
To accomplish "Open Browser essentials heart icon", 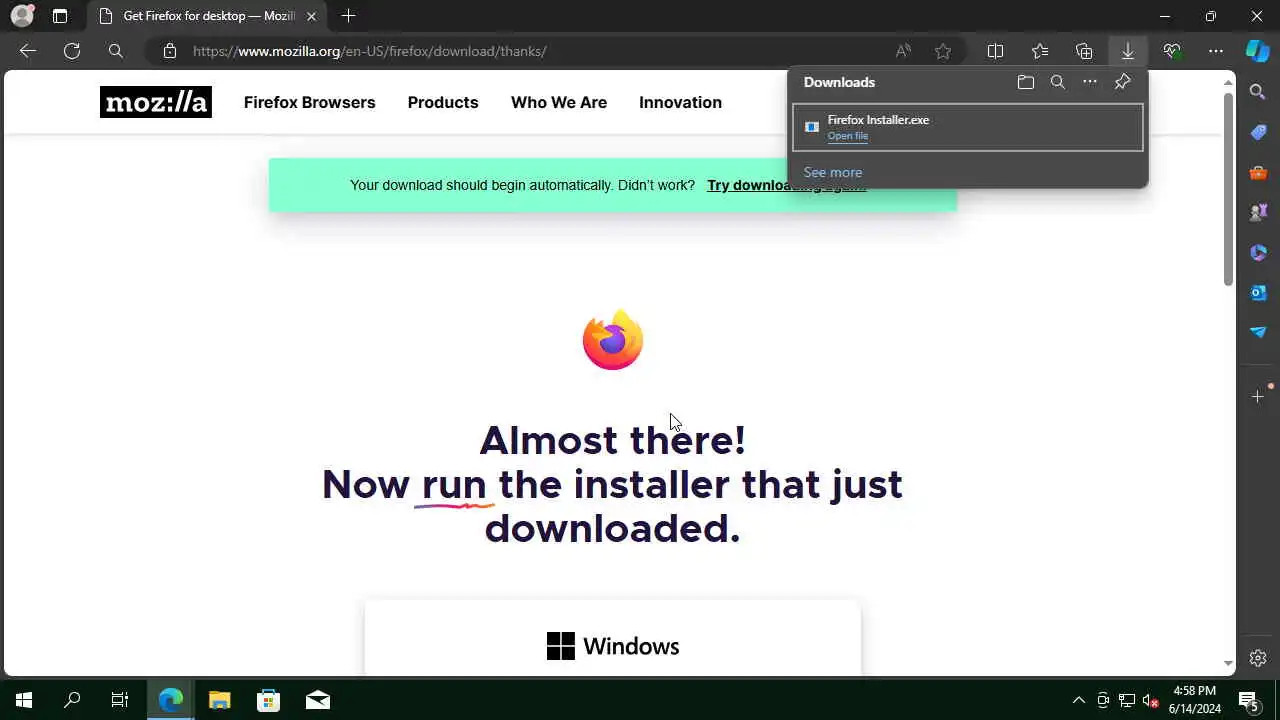I will pos(1172,51).
